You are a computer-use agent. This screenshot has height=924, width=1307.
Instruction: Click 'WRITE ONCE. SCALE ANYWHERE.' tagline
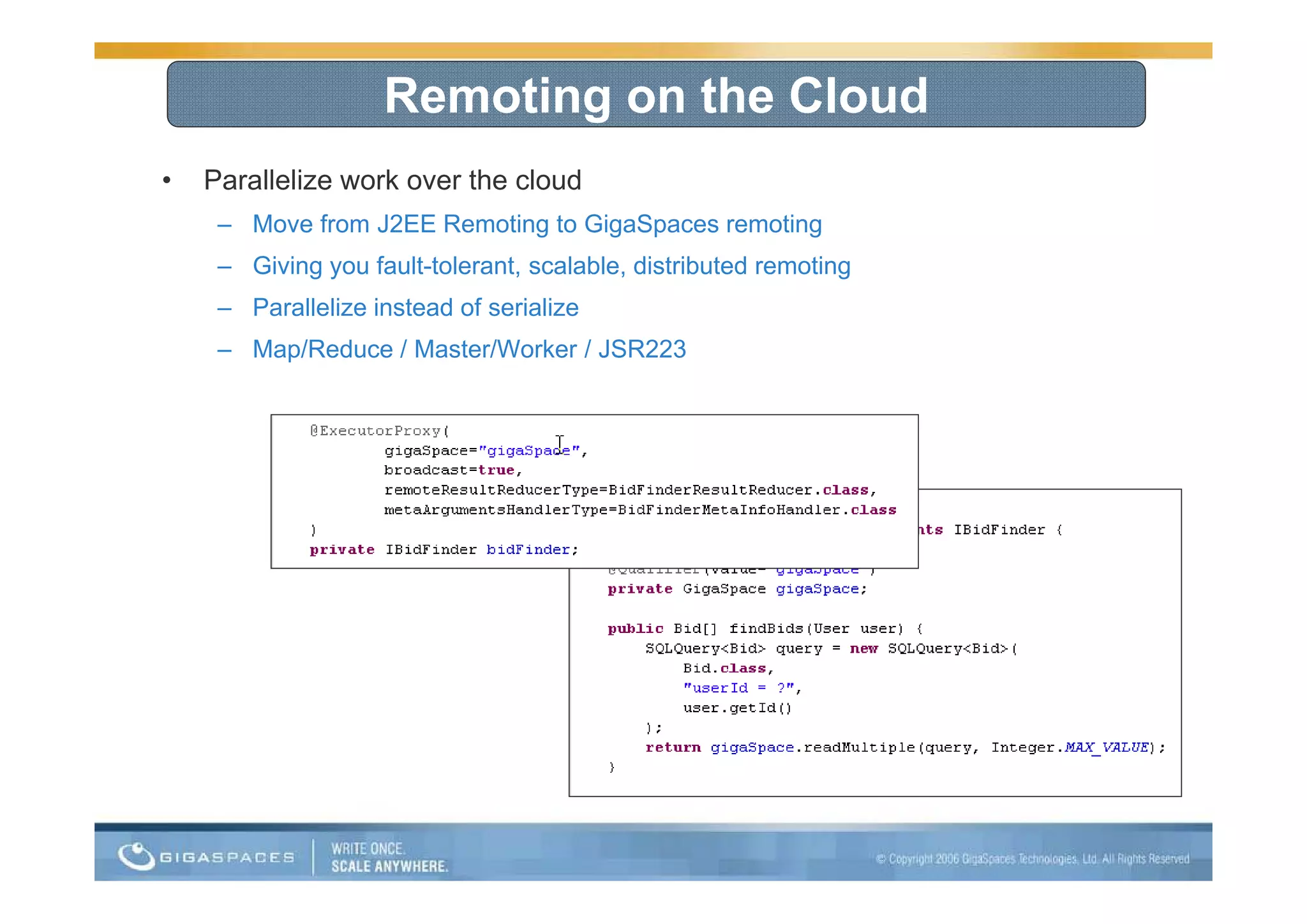[389, 858]
